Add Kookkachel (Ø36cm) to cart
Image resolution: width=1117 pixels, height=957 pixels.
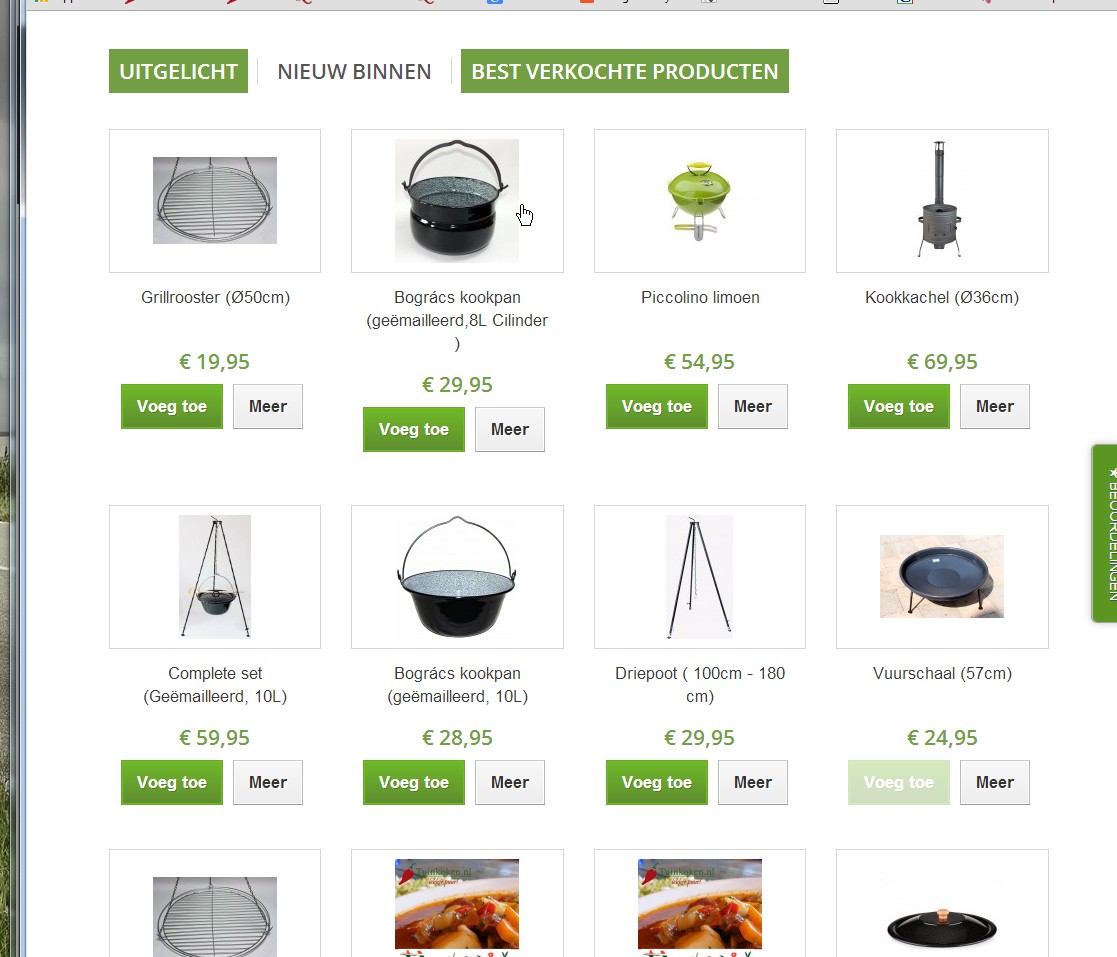pos(899,406)
